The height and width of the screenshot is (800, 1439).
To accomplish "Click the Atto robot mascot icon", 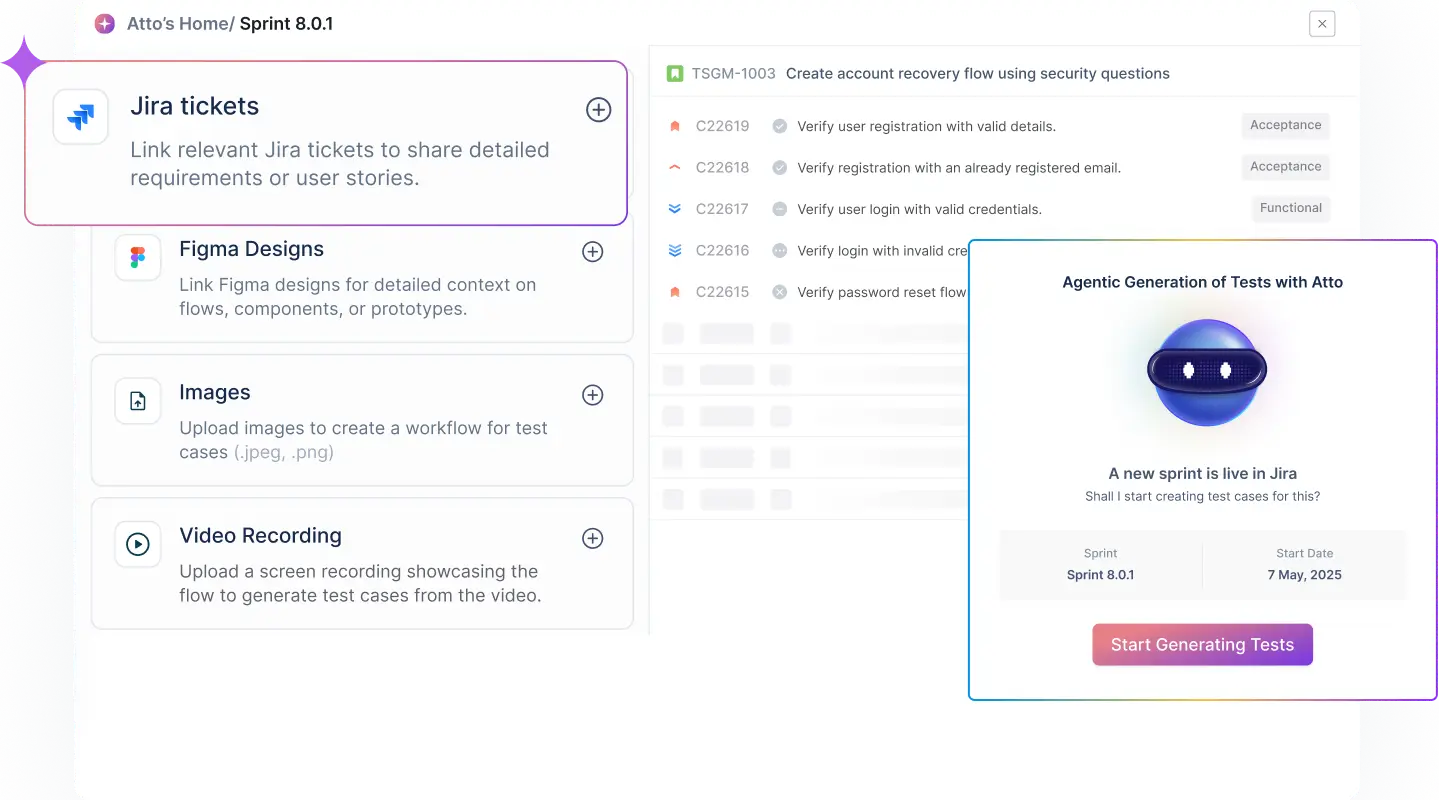I will click(1204, 370).
